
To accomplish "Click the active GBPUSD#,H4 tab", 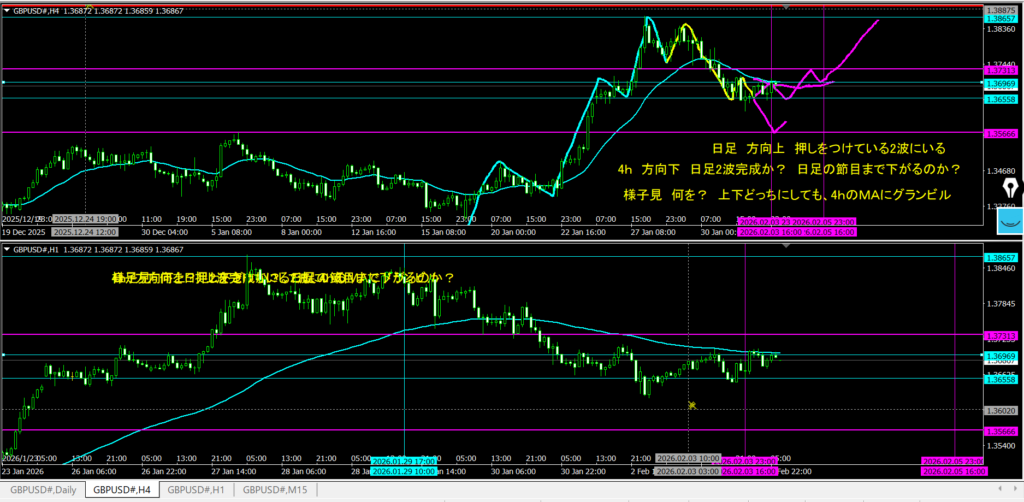I will pos(119,490).
